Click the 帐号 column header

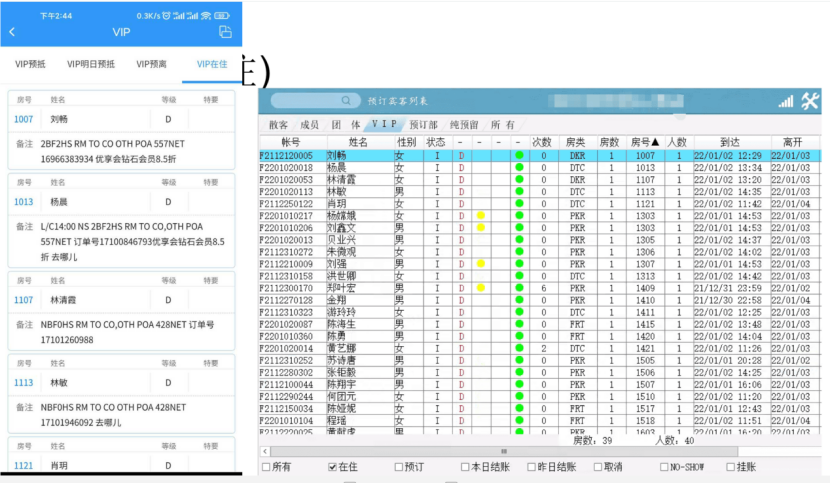pos(291,142)
